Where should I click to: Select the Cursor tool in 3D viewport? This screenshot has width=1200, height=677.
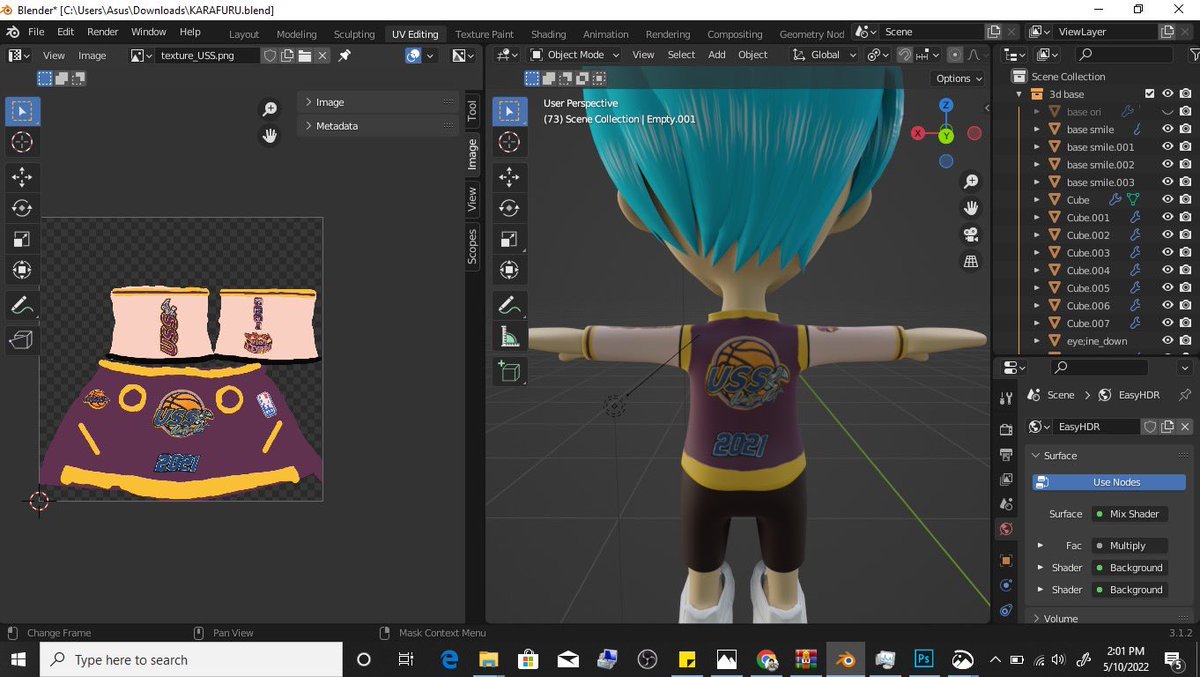point(509,143)
